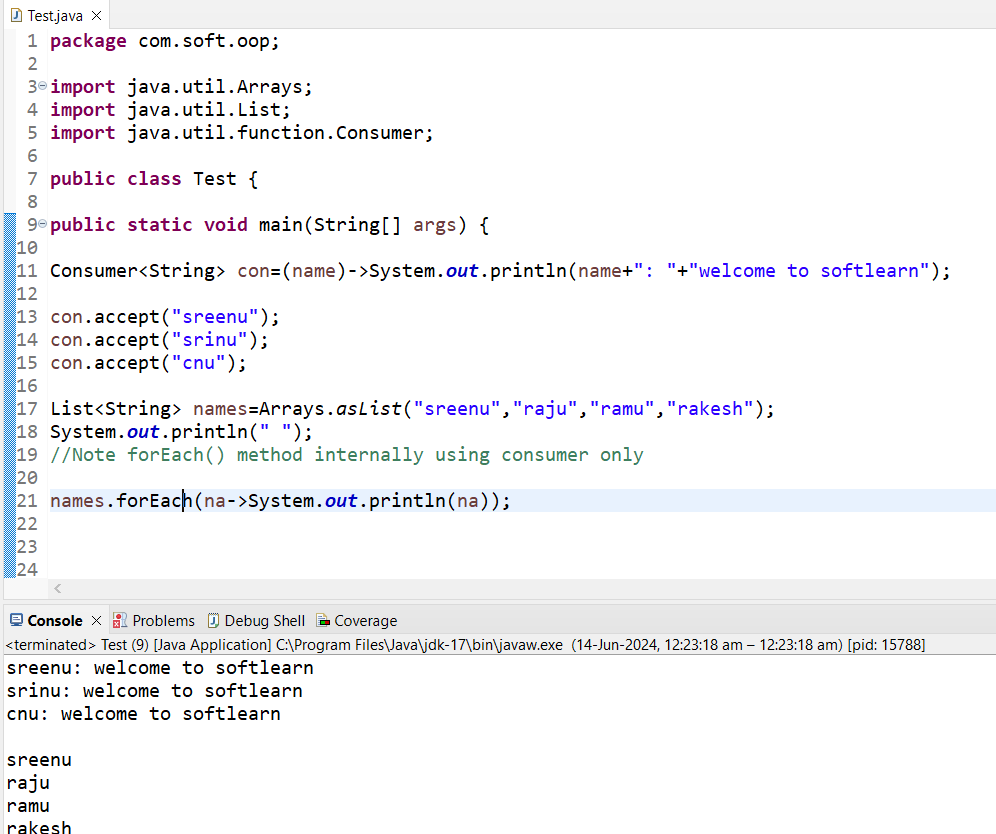This screenshot has height=834, width=996.
Task: Click the Debug Shell view icon
Action: click(213, 621)
